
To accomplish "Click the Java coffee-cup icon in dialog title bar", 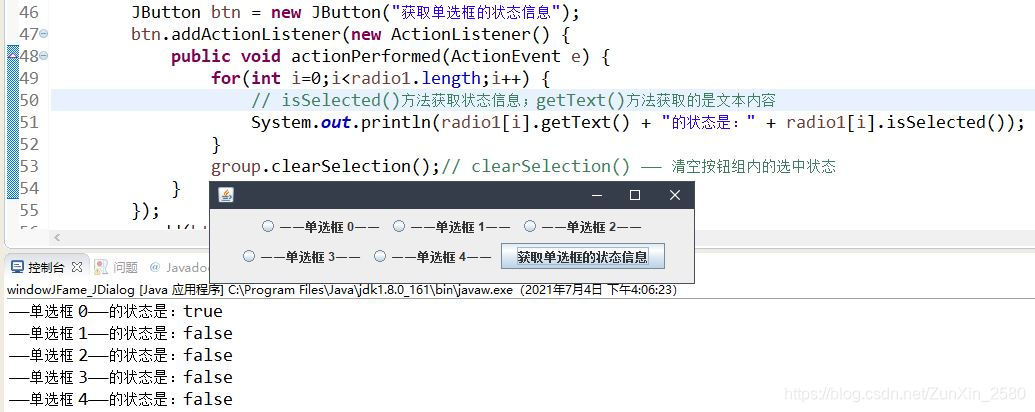I will coord(226,195).
